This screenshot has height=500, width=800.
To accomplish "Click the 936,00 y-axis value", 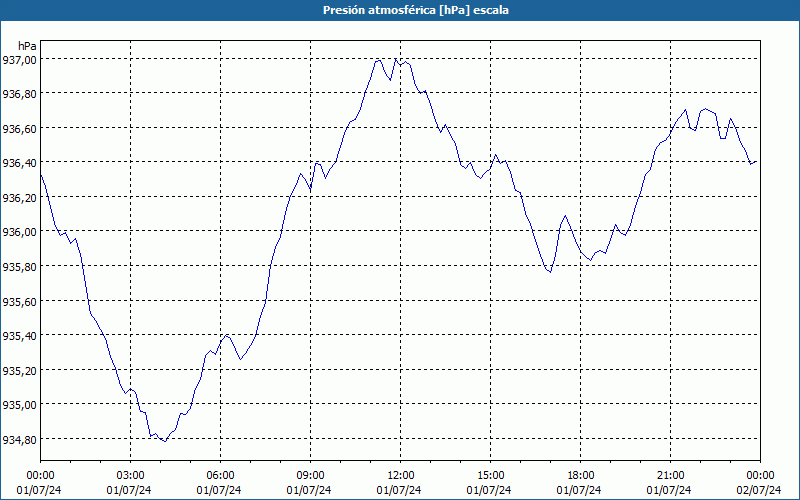I will [20, 232].
